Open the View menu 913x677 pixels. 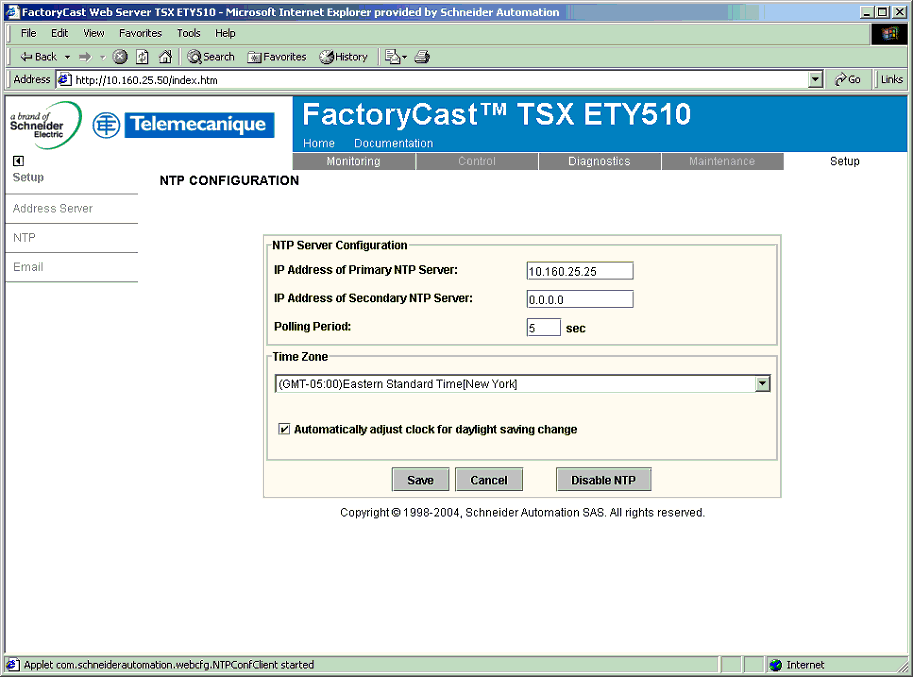tap(94, 33)
